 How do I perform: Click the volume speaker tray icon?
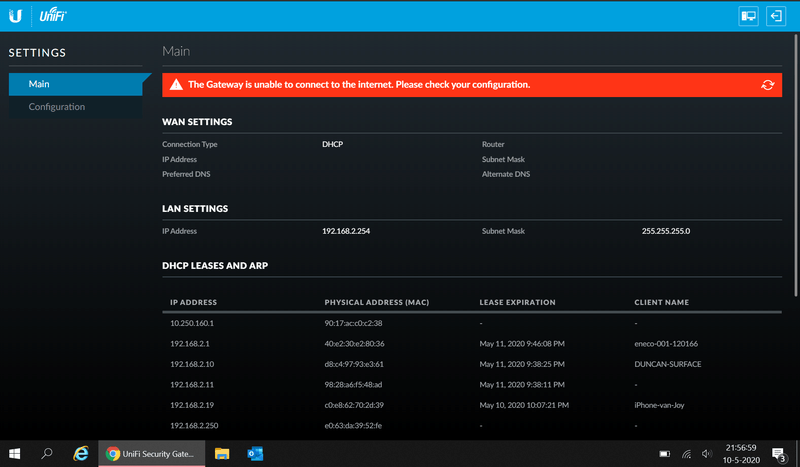(707, 453)
